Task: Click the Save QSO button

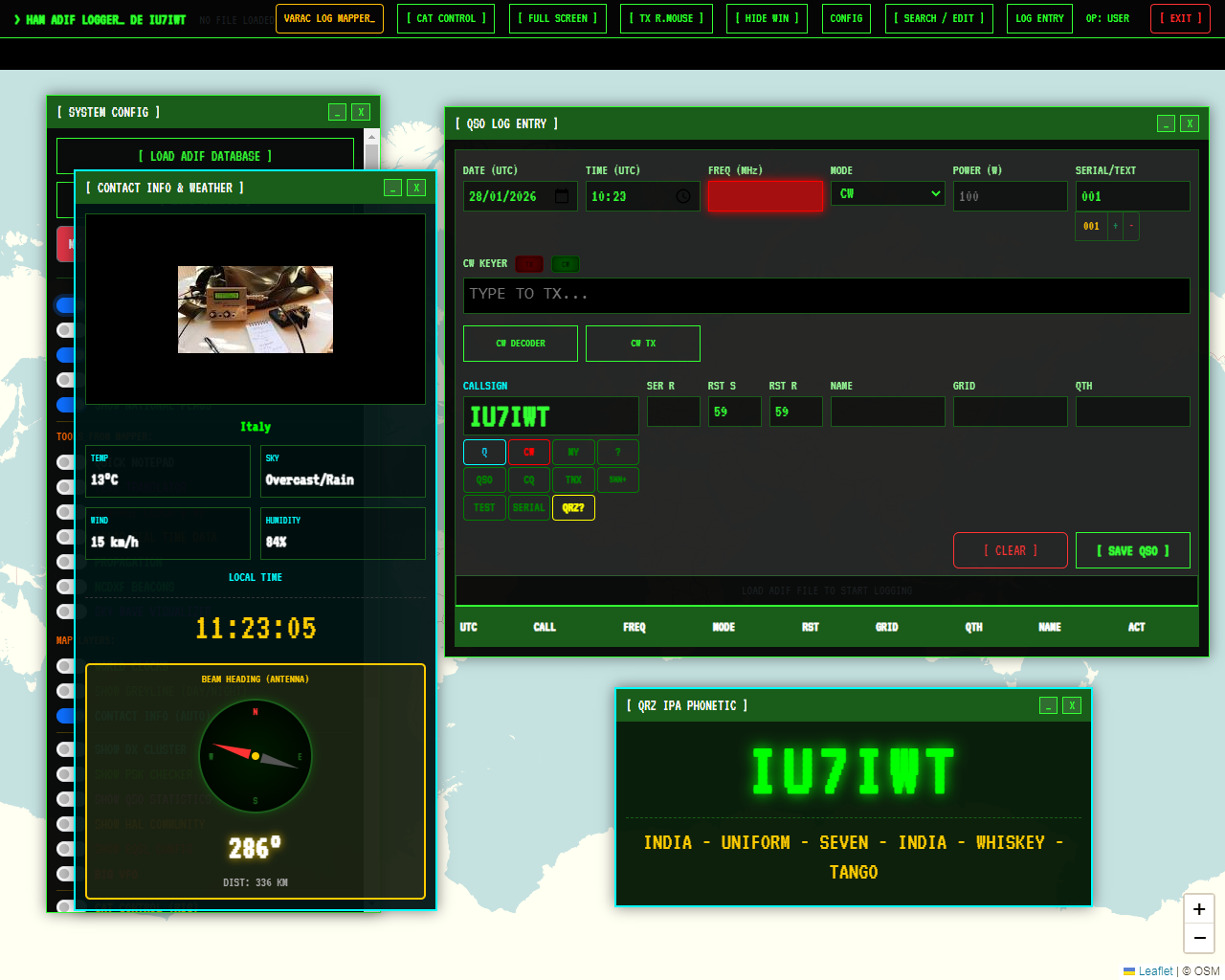Action: click(1132, 550)
